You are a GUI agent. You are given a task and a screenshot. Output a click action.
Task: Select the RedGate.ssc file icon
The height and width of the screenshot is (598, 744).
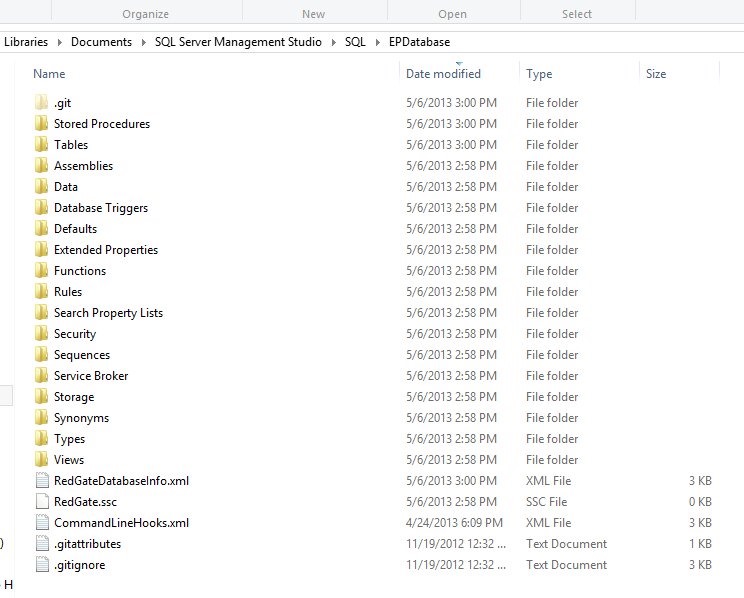[x=41, y=502]
